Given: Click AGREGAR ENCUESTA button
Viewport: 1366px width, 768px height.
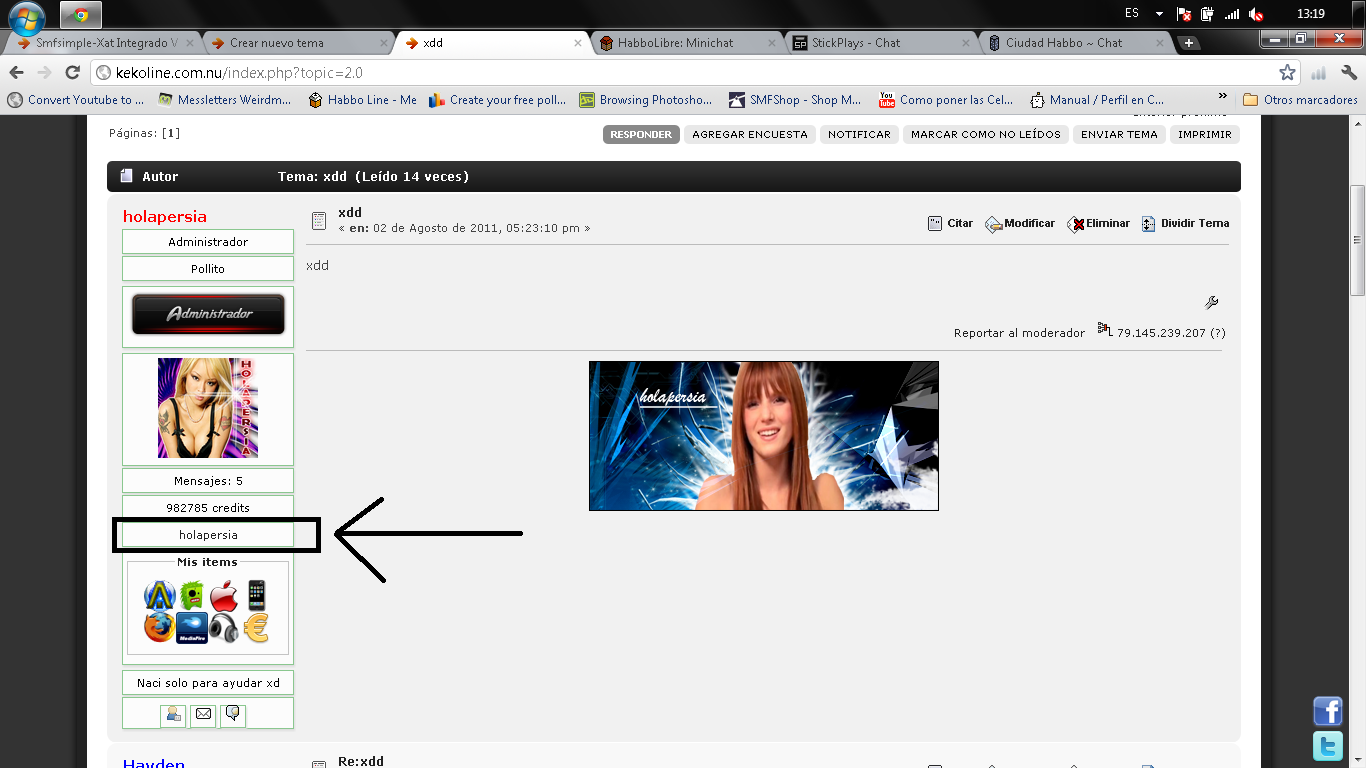Looking at the screenshot, I should click(750, 134).
